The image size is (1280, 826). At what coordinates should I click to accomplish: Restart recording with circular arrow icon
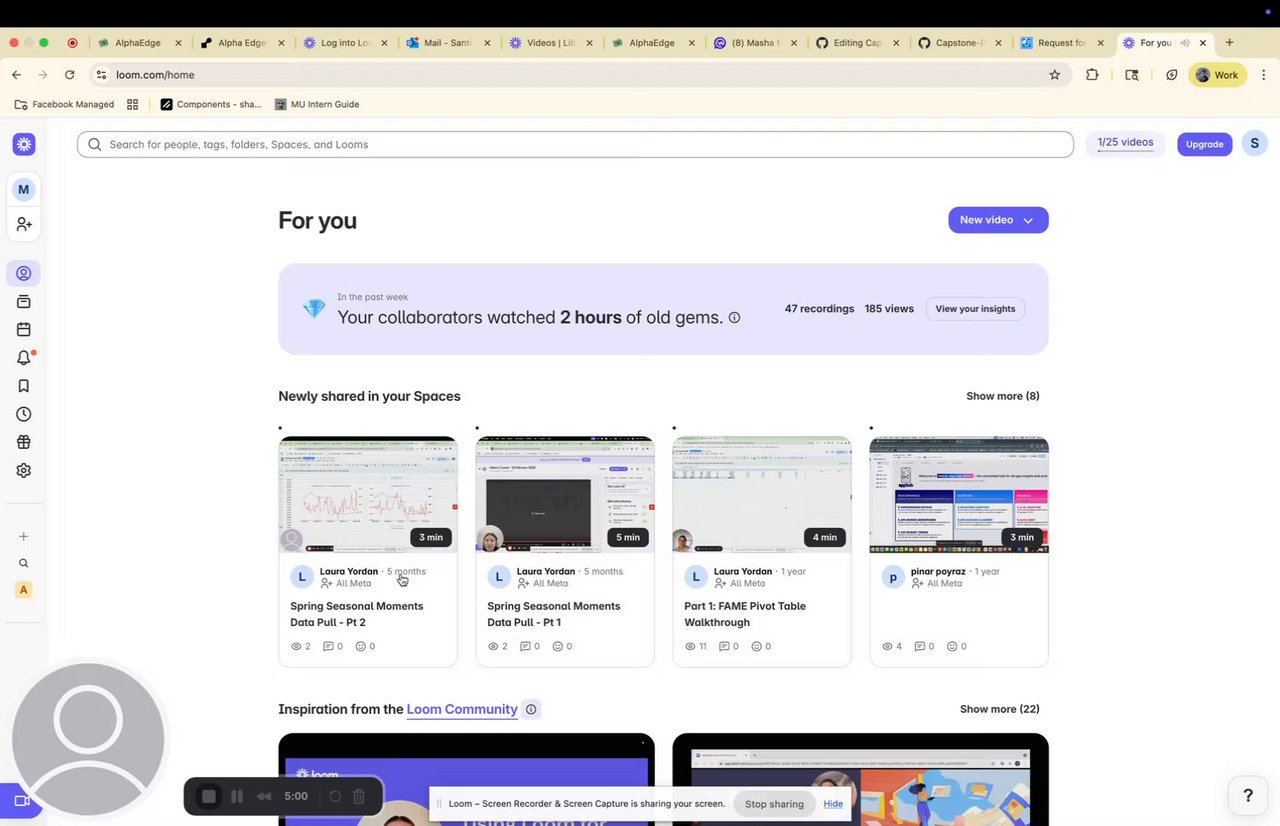(x=335, y=796)
